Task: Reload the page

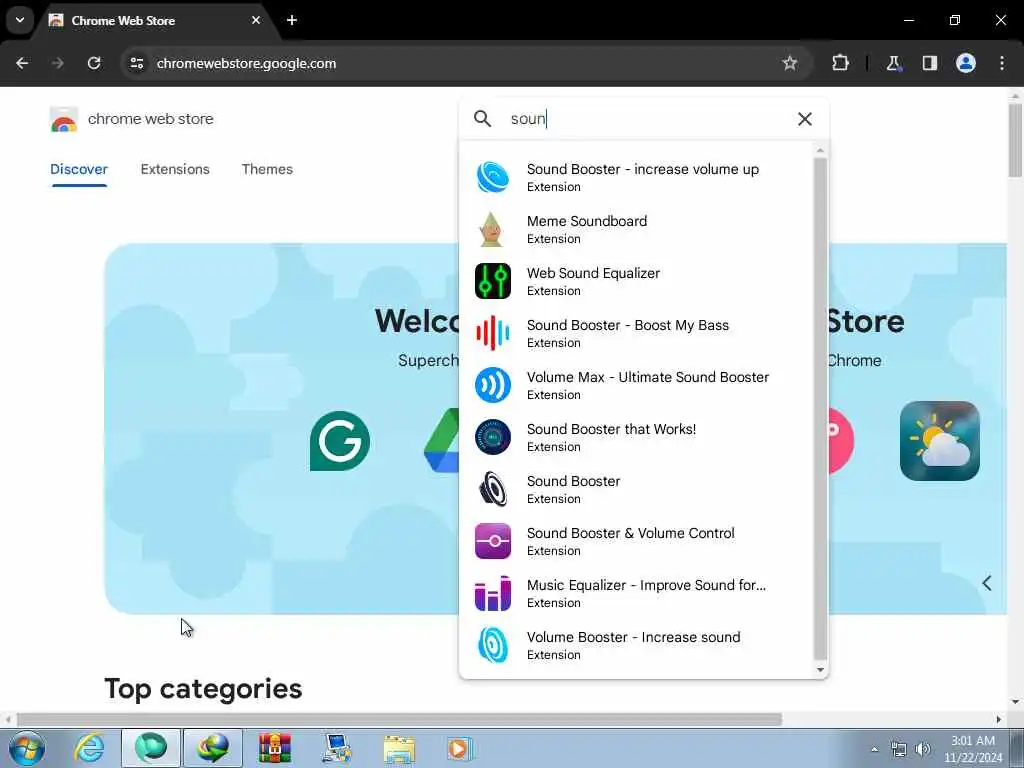Action: [94, 63]
